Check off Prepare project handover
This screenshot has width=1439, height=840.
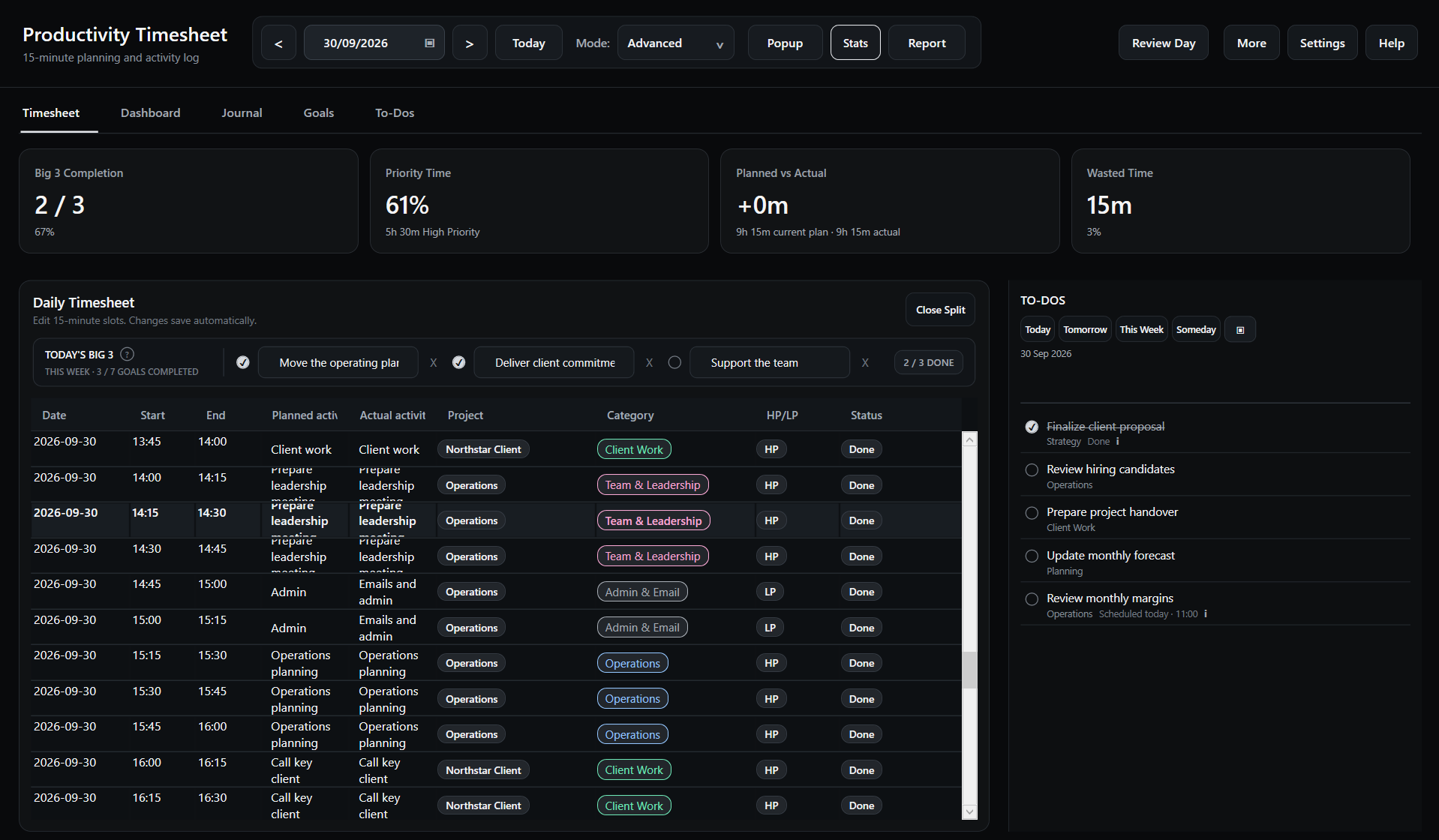pyautogui.click(x=1032, y=513)
